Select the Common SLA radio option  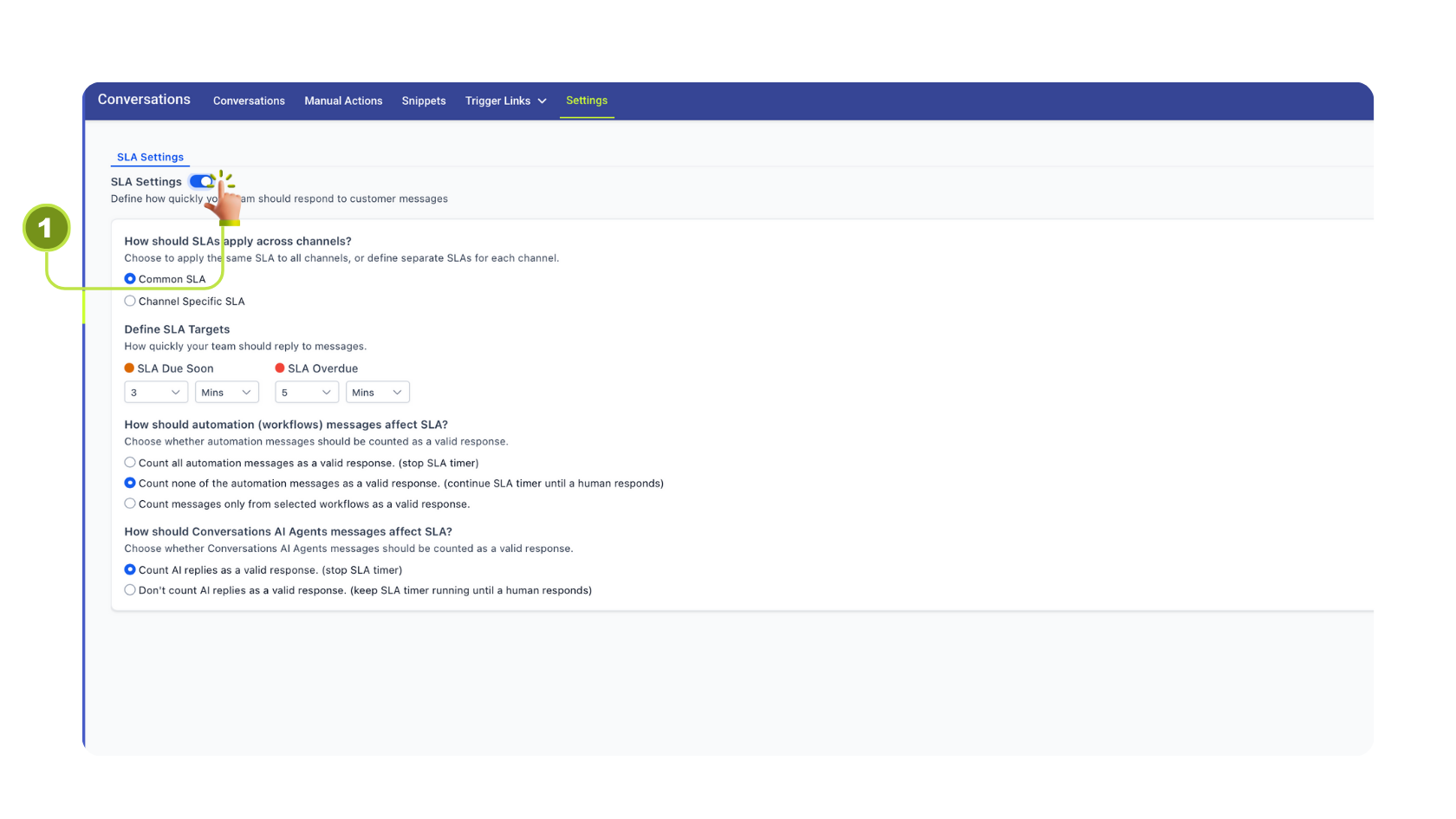pos(130,279)
